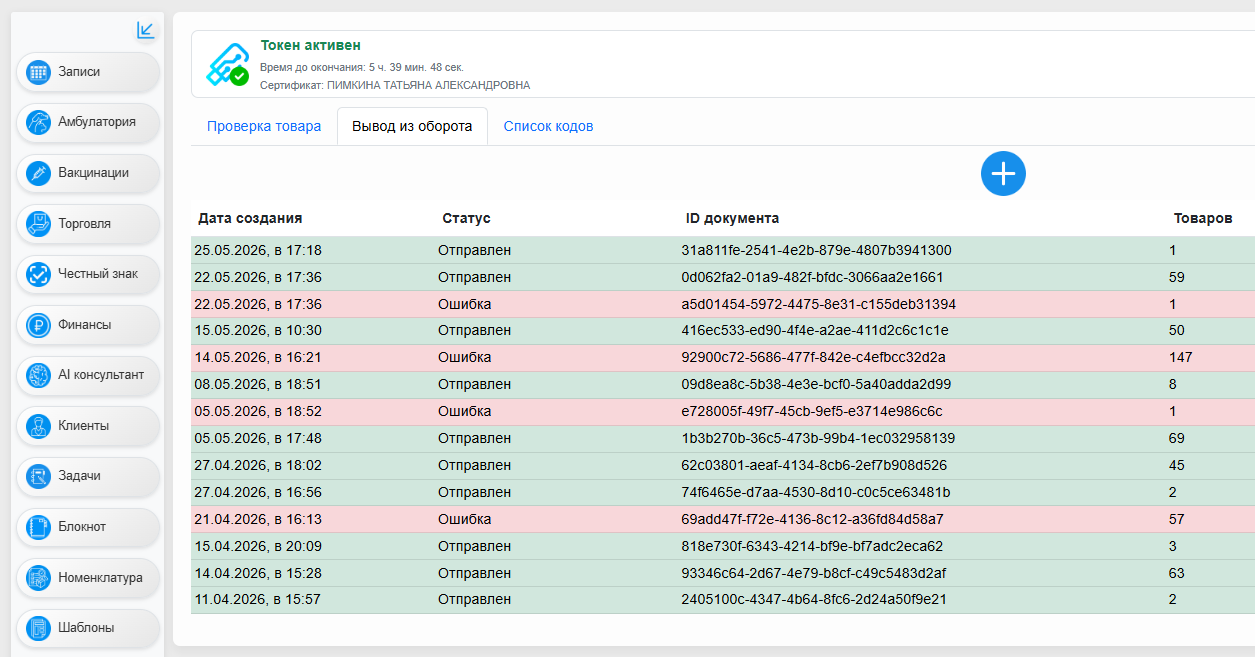Open Вакцинации syringe icon
This screenshot has width=1255, height=657.
coord(39,173)
